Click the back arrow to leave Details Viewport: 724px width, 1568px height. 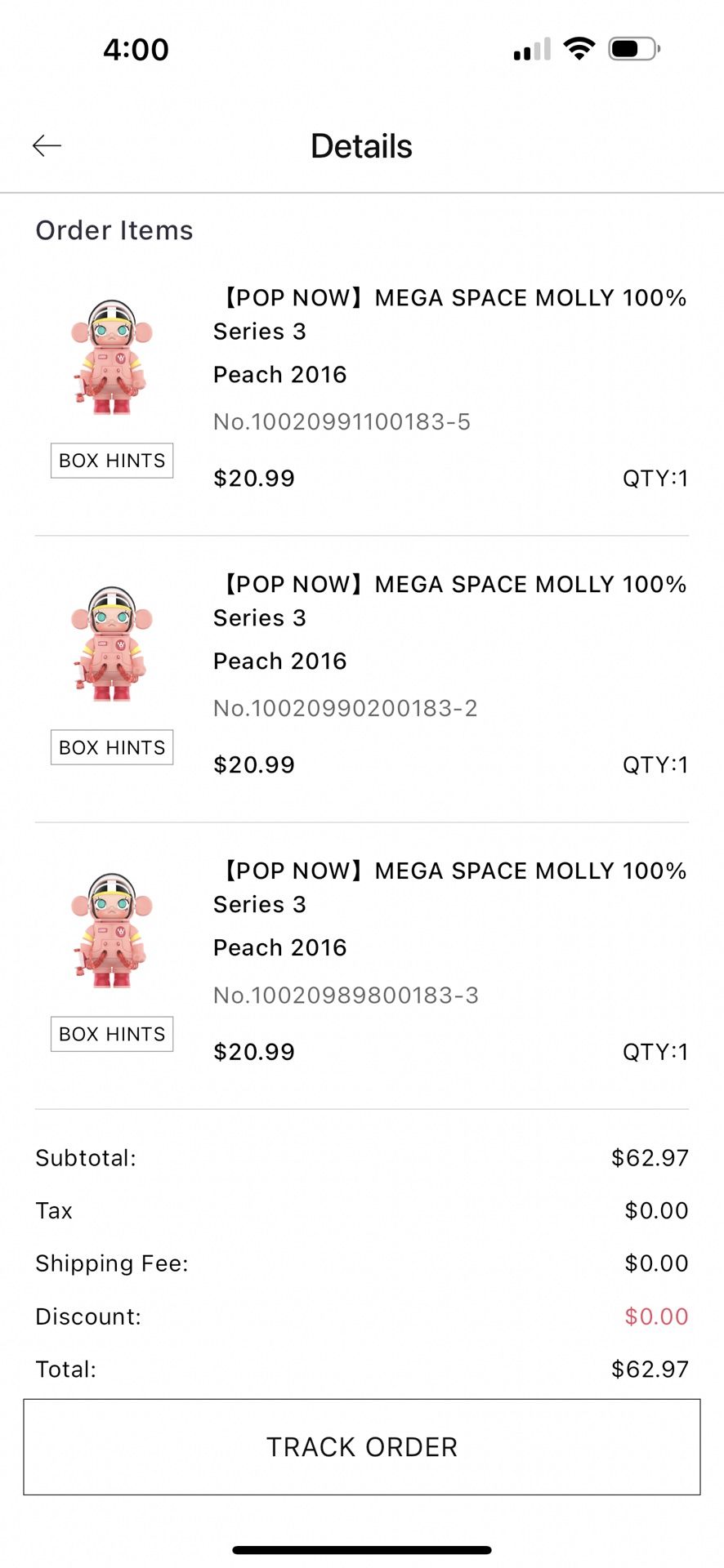pyautogui.click(x=47, y=145)
